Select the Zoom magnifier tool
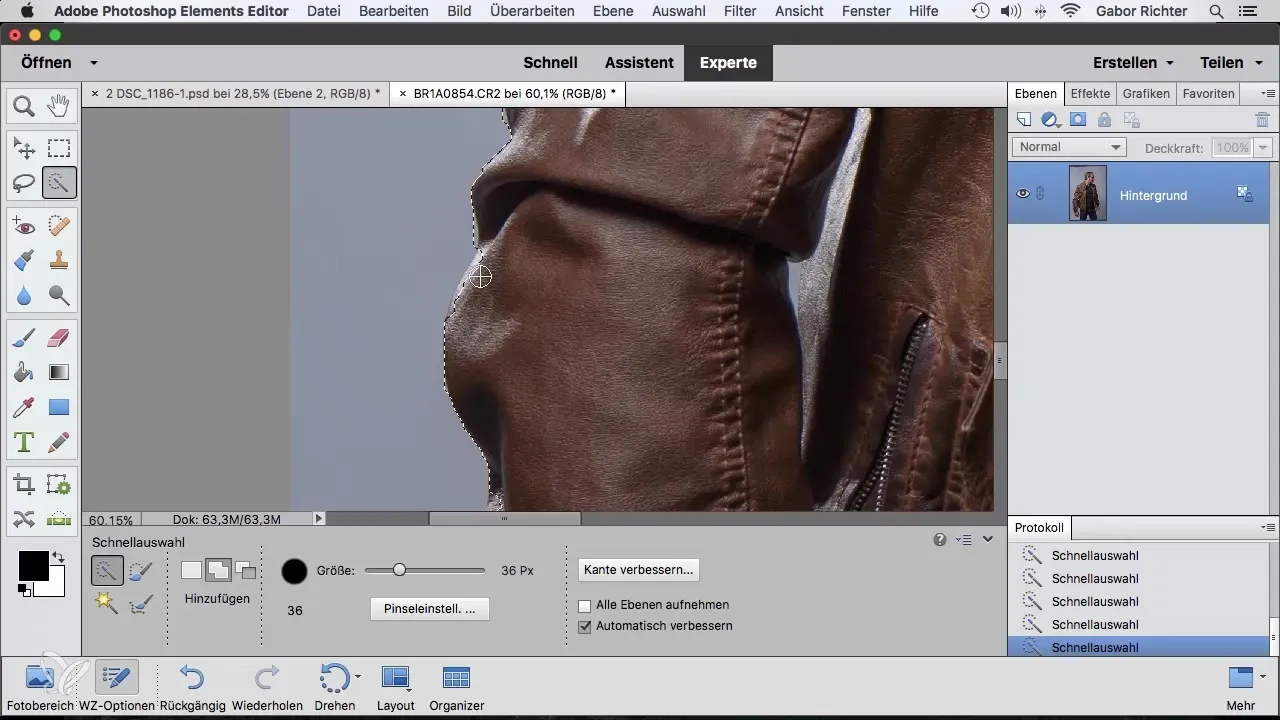 click(x=24, y=105)
